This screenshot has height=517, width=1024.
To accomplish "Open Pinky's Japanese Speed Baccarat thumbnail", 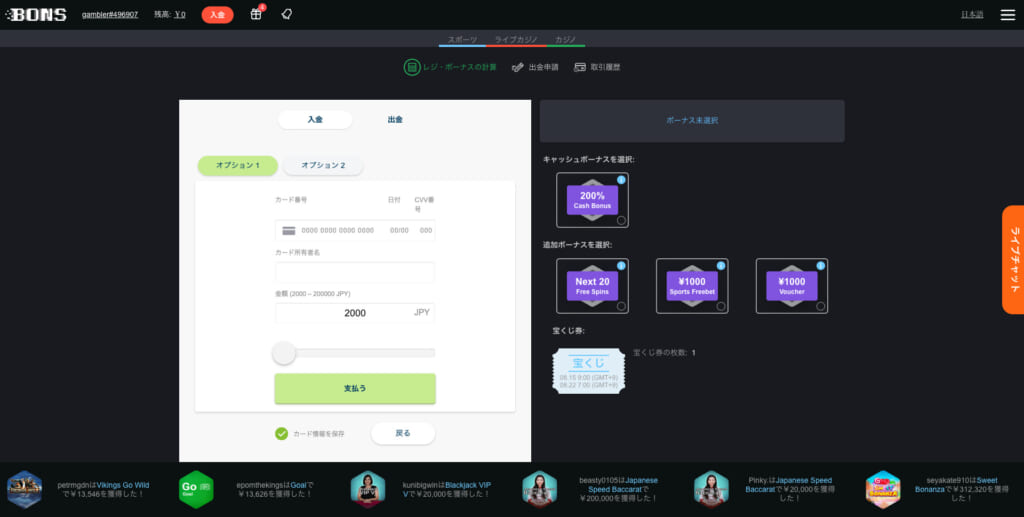I will [x=711, y=490].
